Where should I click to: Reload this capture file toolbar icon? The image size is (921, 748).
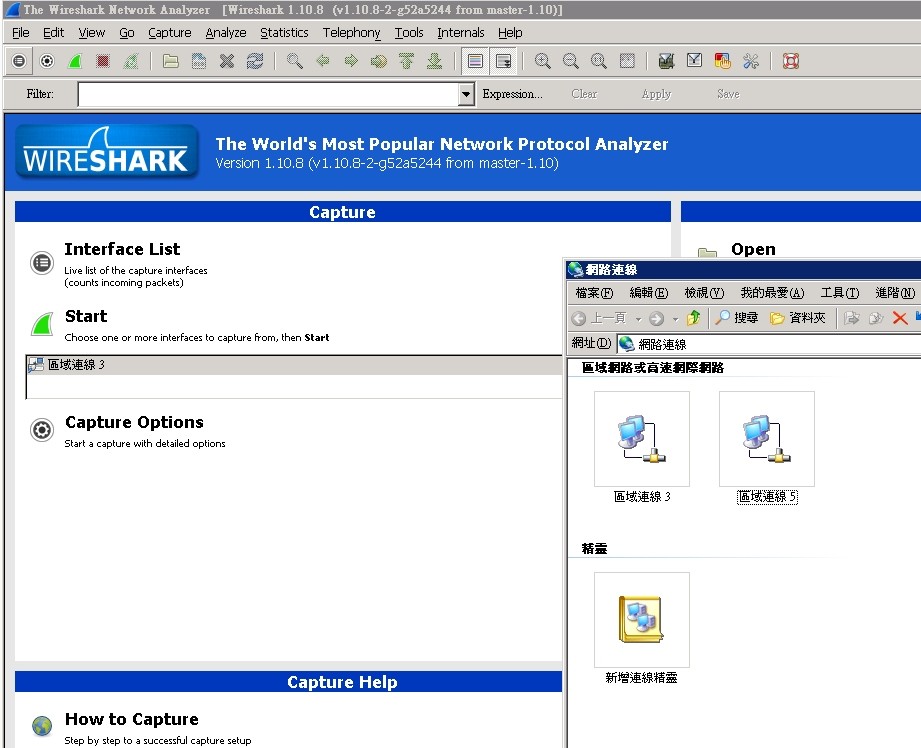point(255,61)
